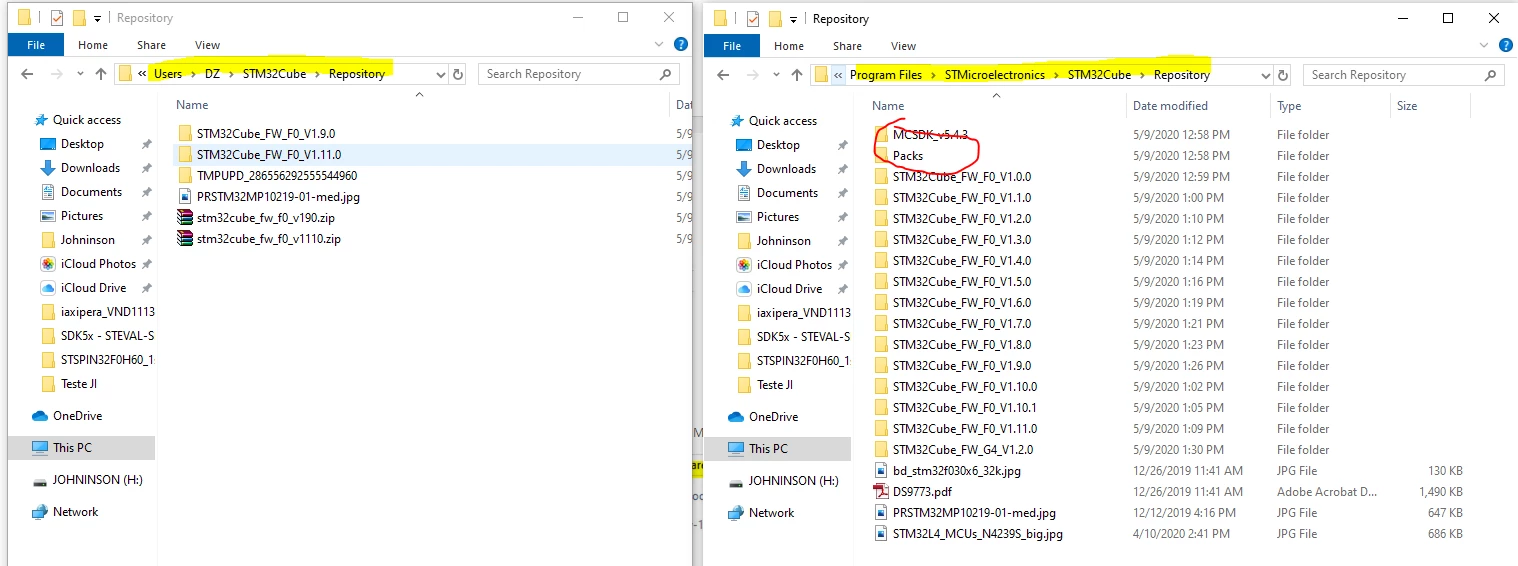The width and height of the screenshot is (1518, 566).
Task: Click STMicroelectronics breadcrumb in right address bar
Action: 994,75
